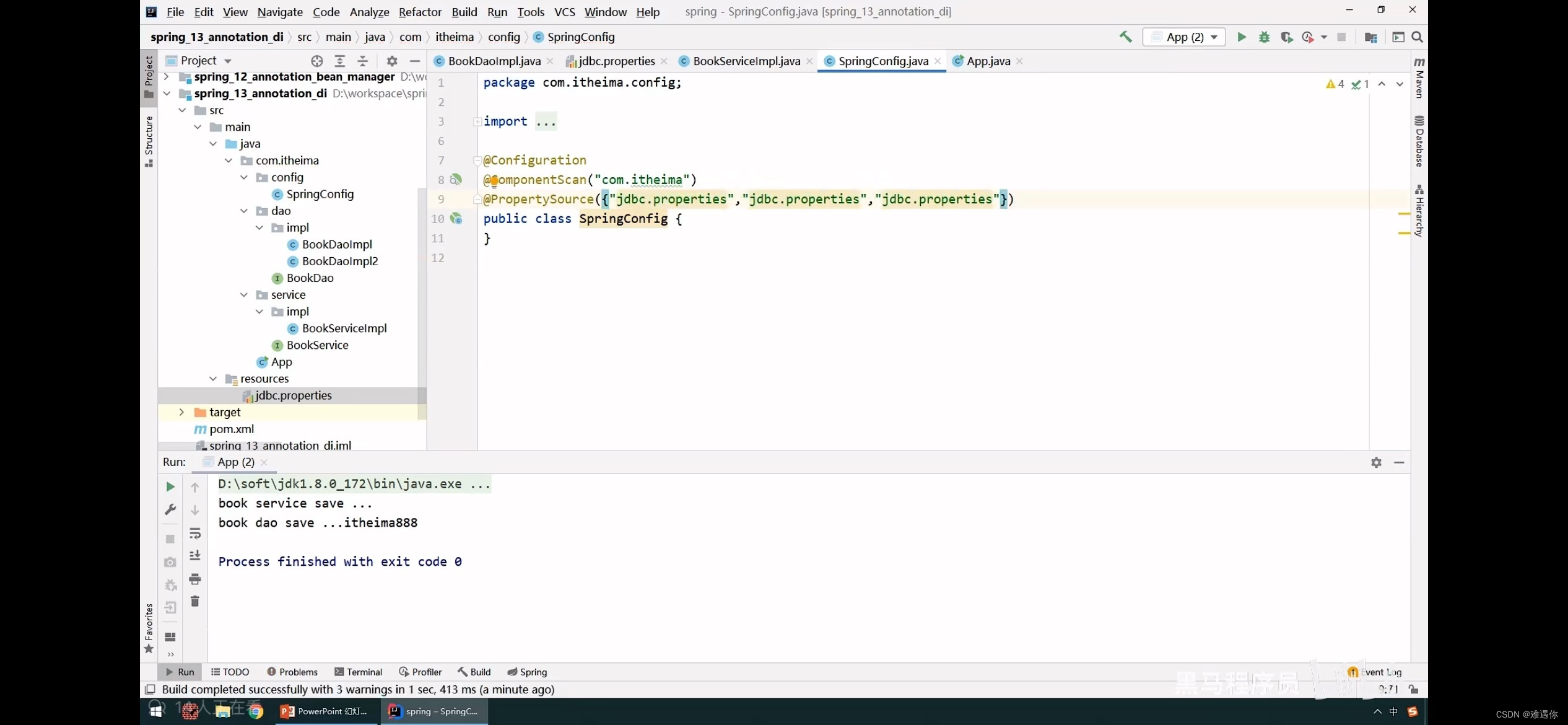The height and width of the screenshot is (725, 1568).
Task: Collapse the spring_13_annotation_di module
Action: [166, 94]
